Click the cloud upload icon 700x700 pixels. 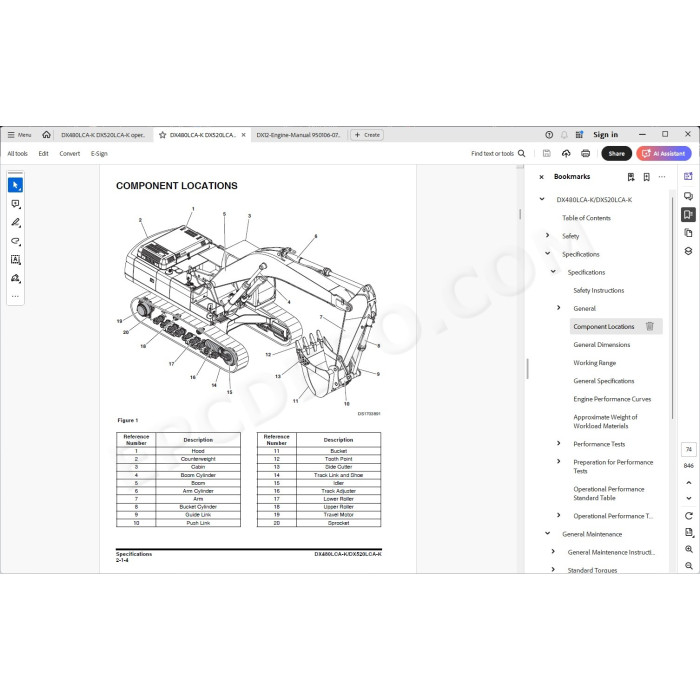coord(566,154)
